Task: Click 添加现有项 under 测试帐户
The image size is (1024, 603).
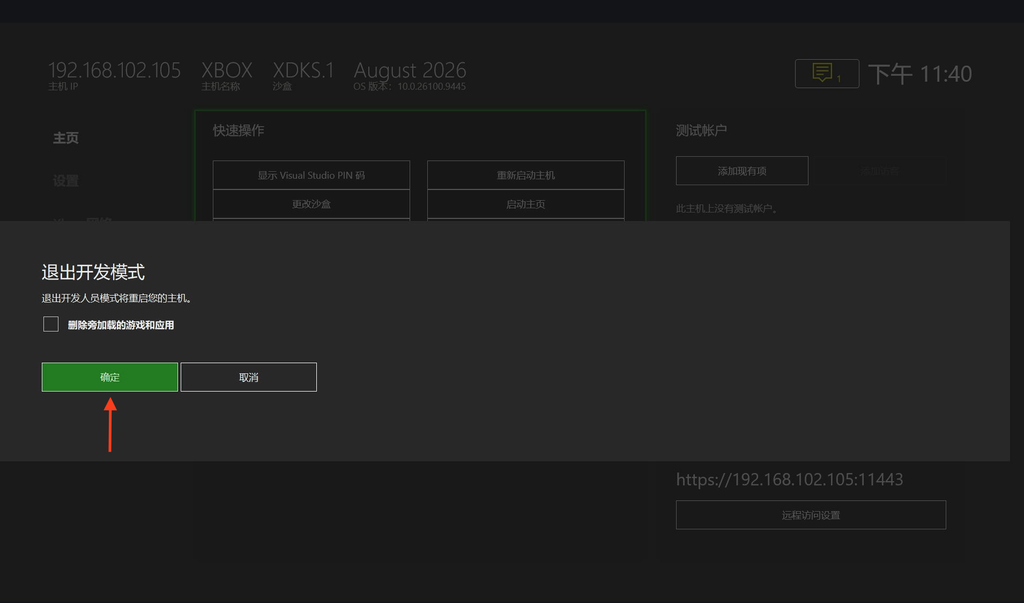Action: click(x=742, y=171)
